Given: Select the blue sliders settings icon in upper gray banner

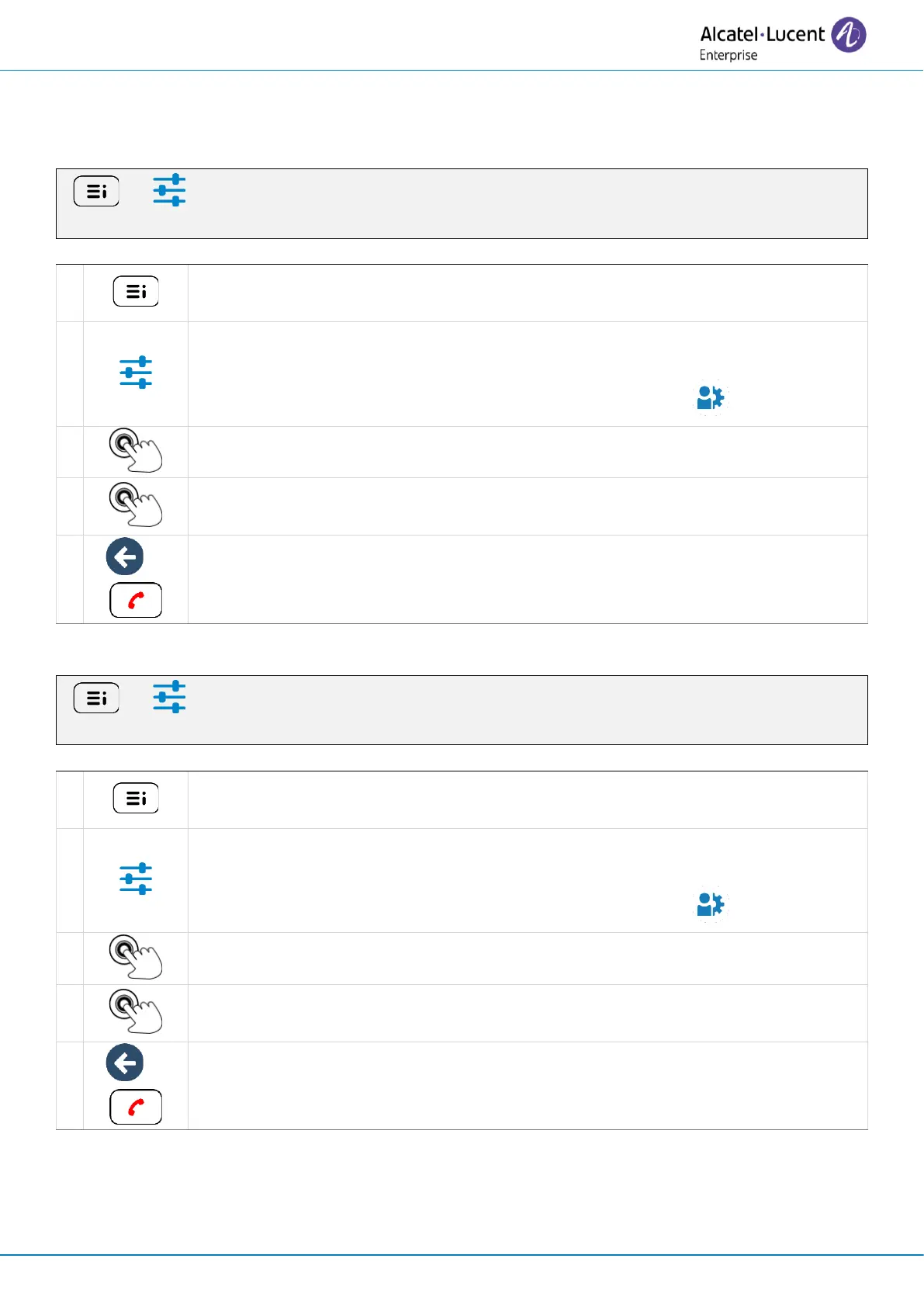Looking at the screenshot, I should click(x=169, y=190).
